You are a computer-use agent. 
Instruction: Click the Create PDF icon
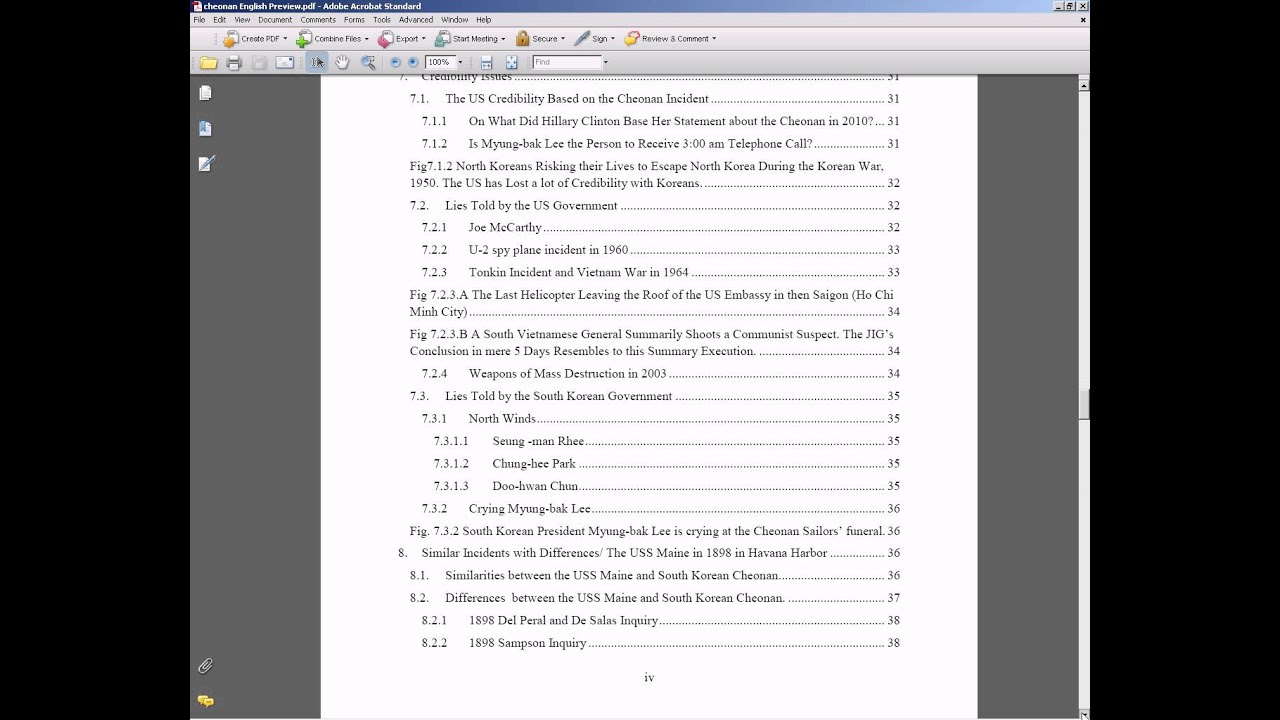[231, 39]
